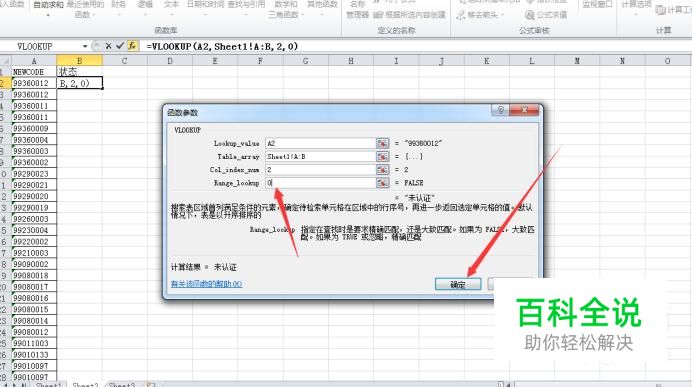The height and width of the screenshot is (387, 692).
Task: Click the Name Box showing VLOOKUP
Action: pos(41,46)
